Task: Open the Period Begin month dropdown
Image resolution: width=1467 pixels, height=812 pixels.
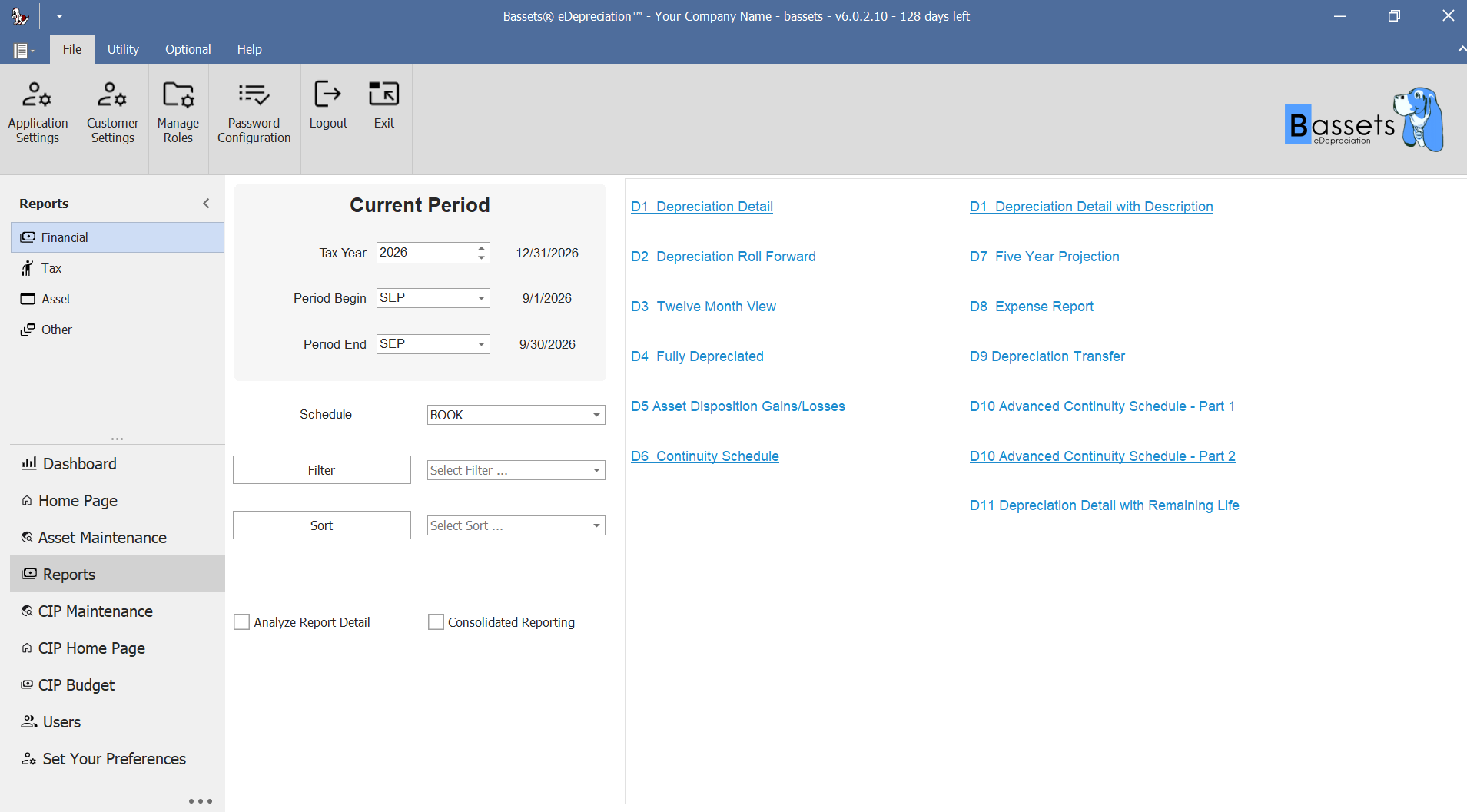Action: click(482, 298)
